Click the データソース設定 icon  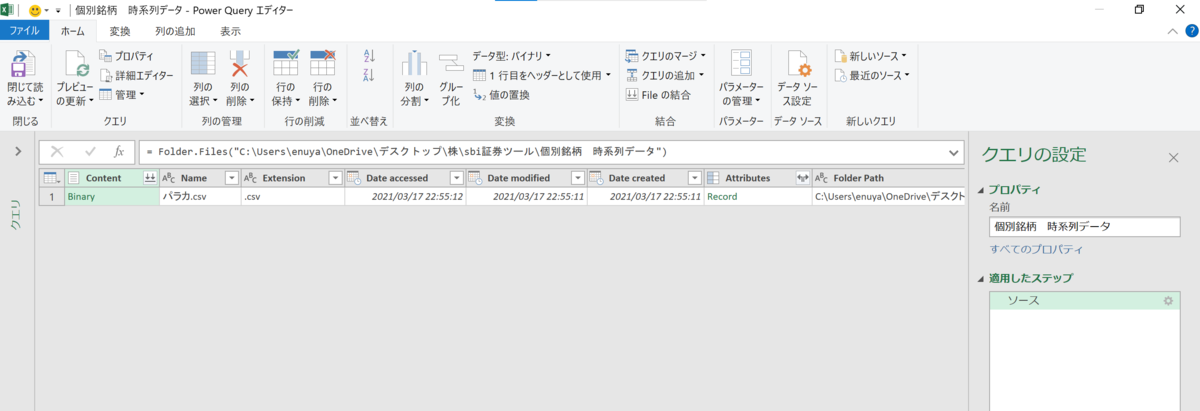(x=797, y=65)
